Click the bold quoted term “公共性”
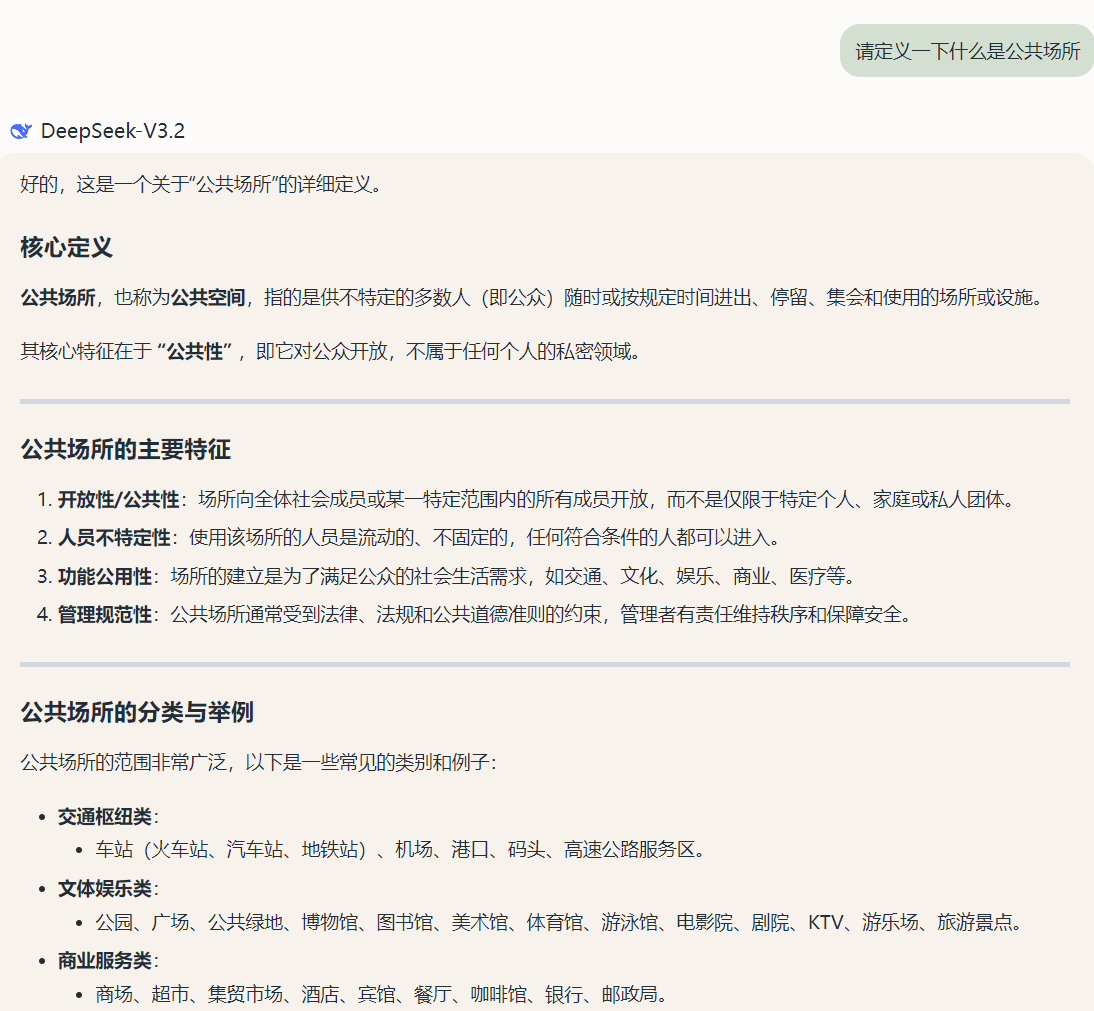This screenshot has width=1094, height=1011. tap(194, 352)
